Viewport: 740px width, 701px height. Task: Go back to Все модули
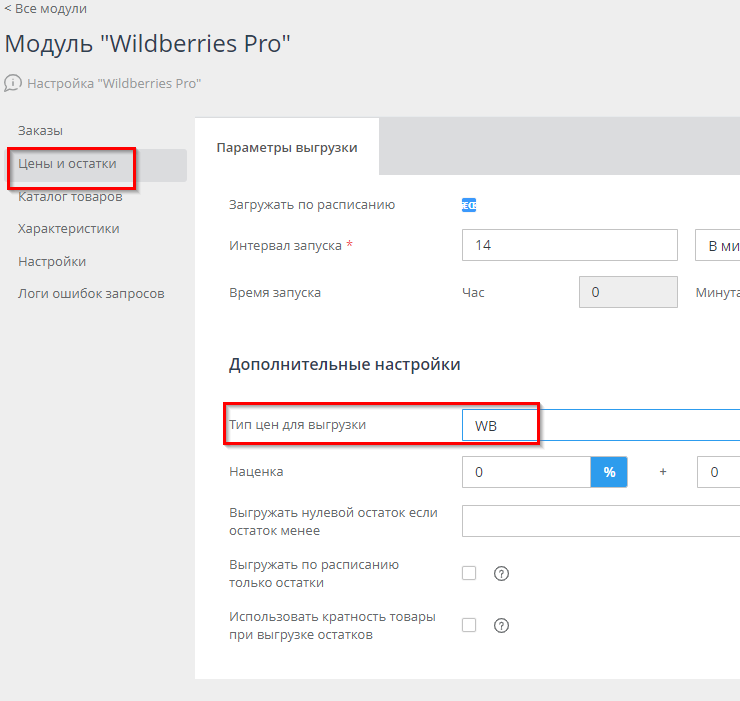click(x=45, y=9)
